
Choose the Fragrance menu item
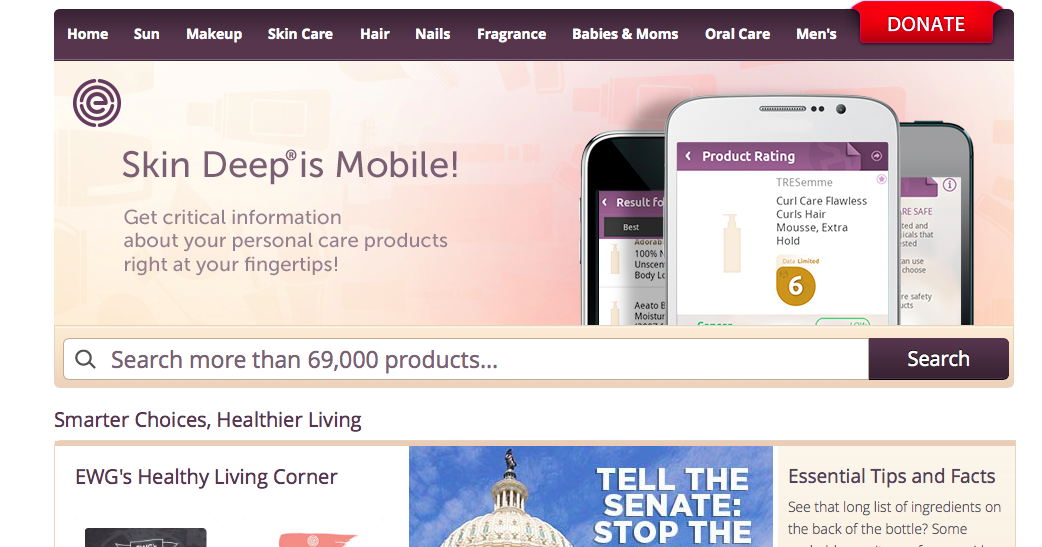point(512,34)
